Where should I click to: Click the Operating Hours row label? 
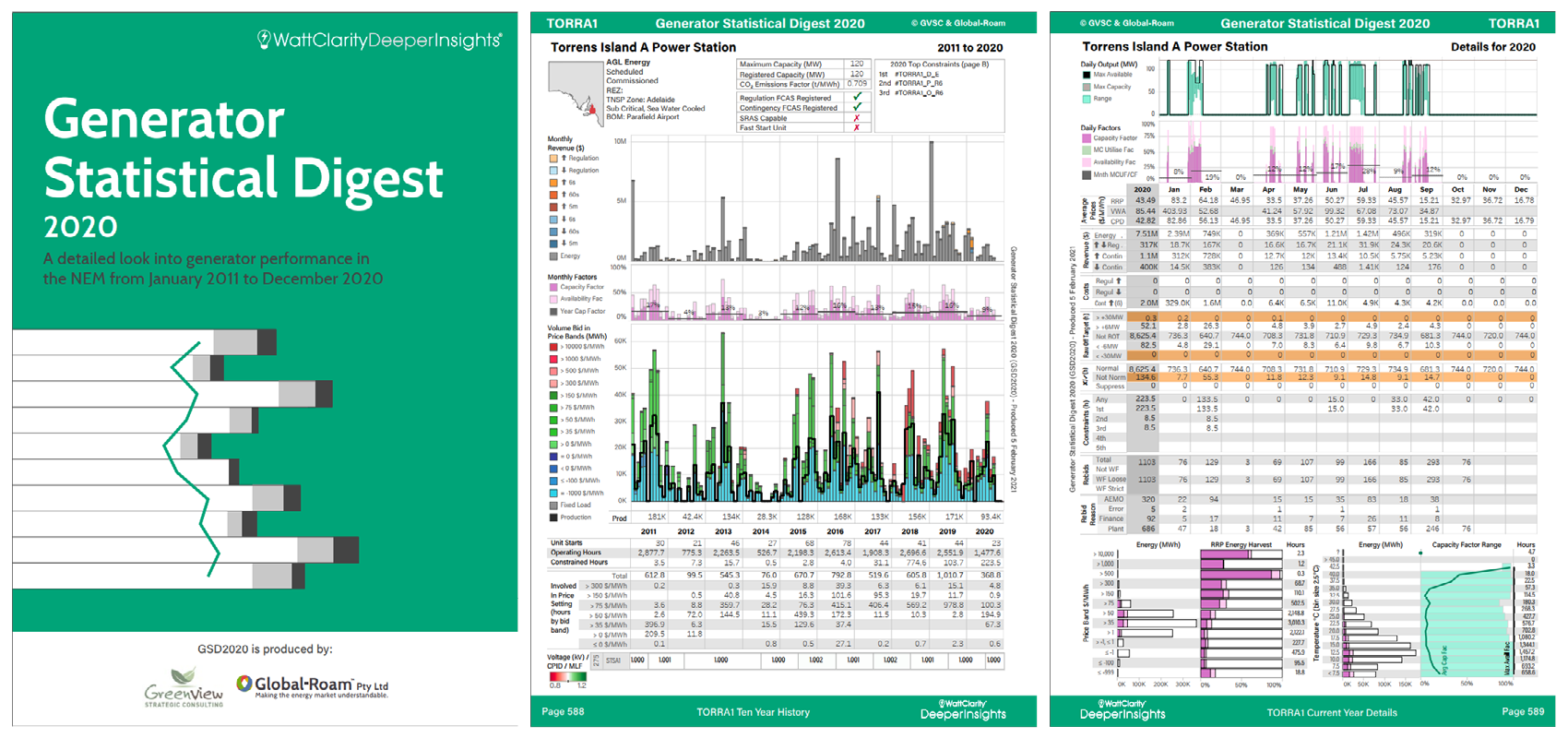tap(576, 553)
